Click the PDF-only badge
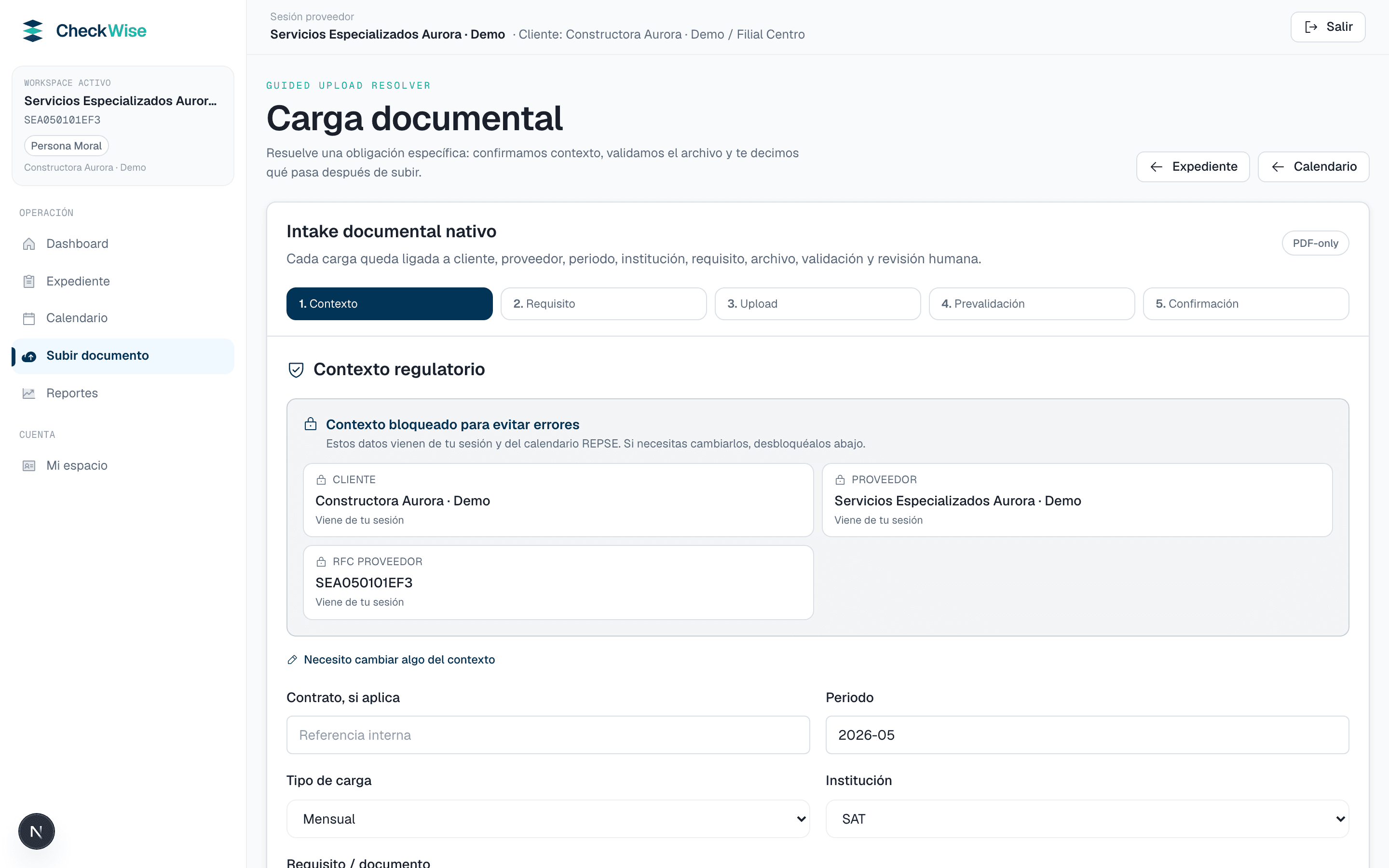The height and width of the screenshot is (868, 1389). point(1315,244)
